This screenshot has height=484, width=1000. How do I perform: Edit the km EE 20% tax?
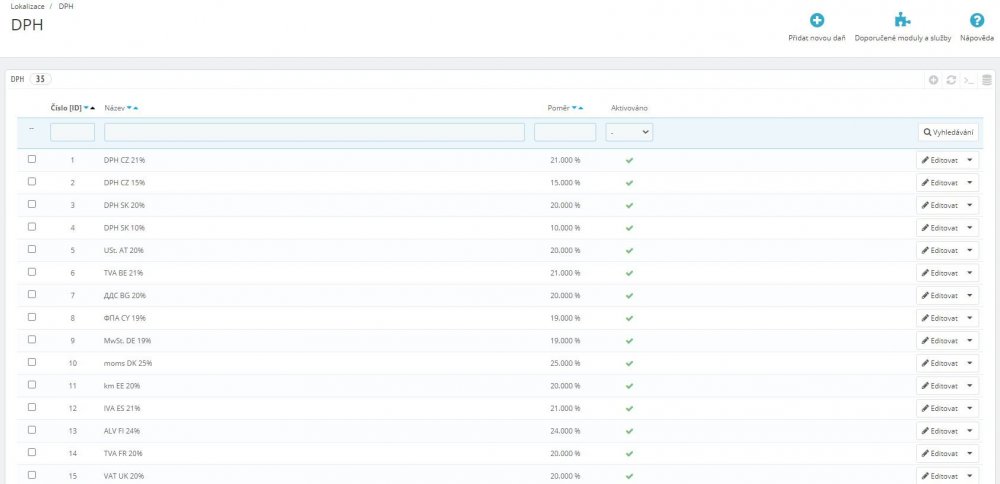point(940,386)
